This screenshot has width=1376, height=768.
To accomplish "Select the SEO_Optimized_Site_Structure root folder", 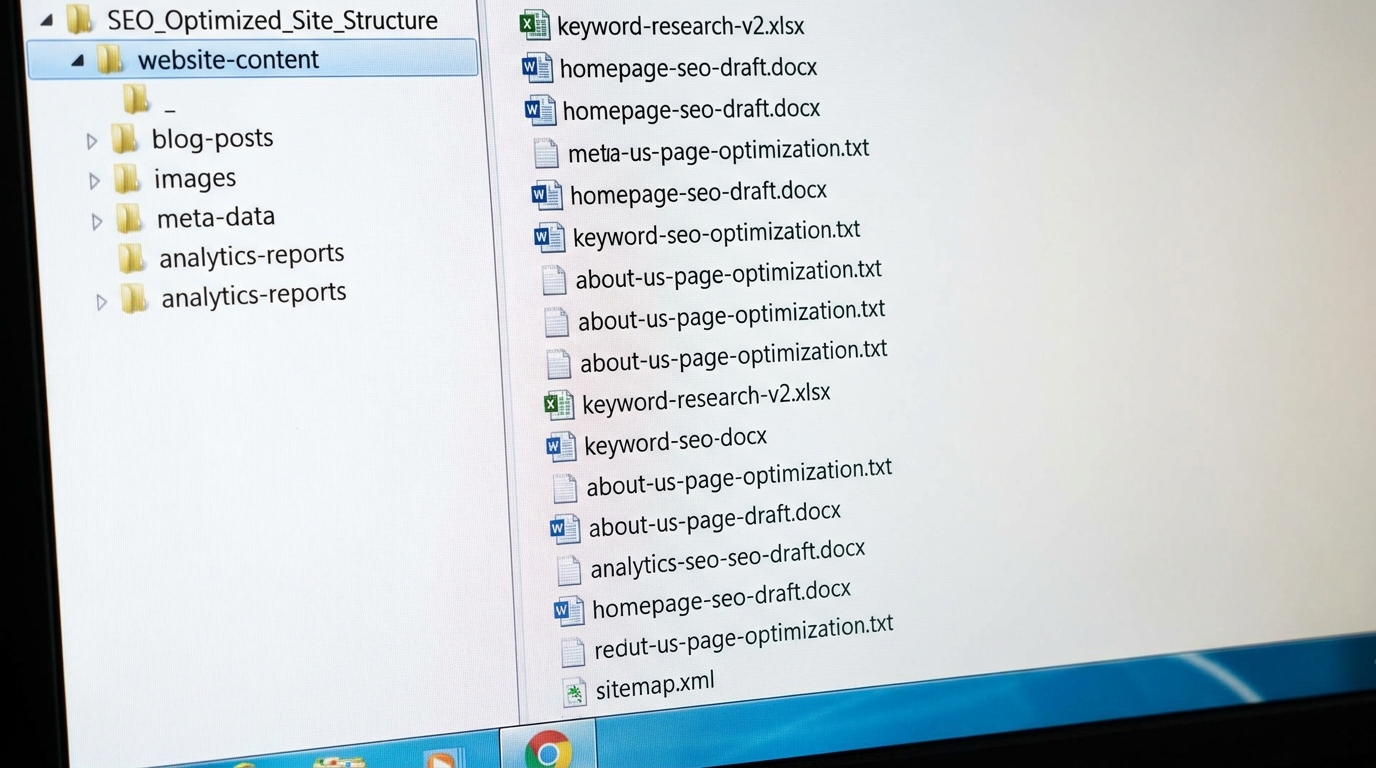I will (272, 20).
